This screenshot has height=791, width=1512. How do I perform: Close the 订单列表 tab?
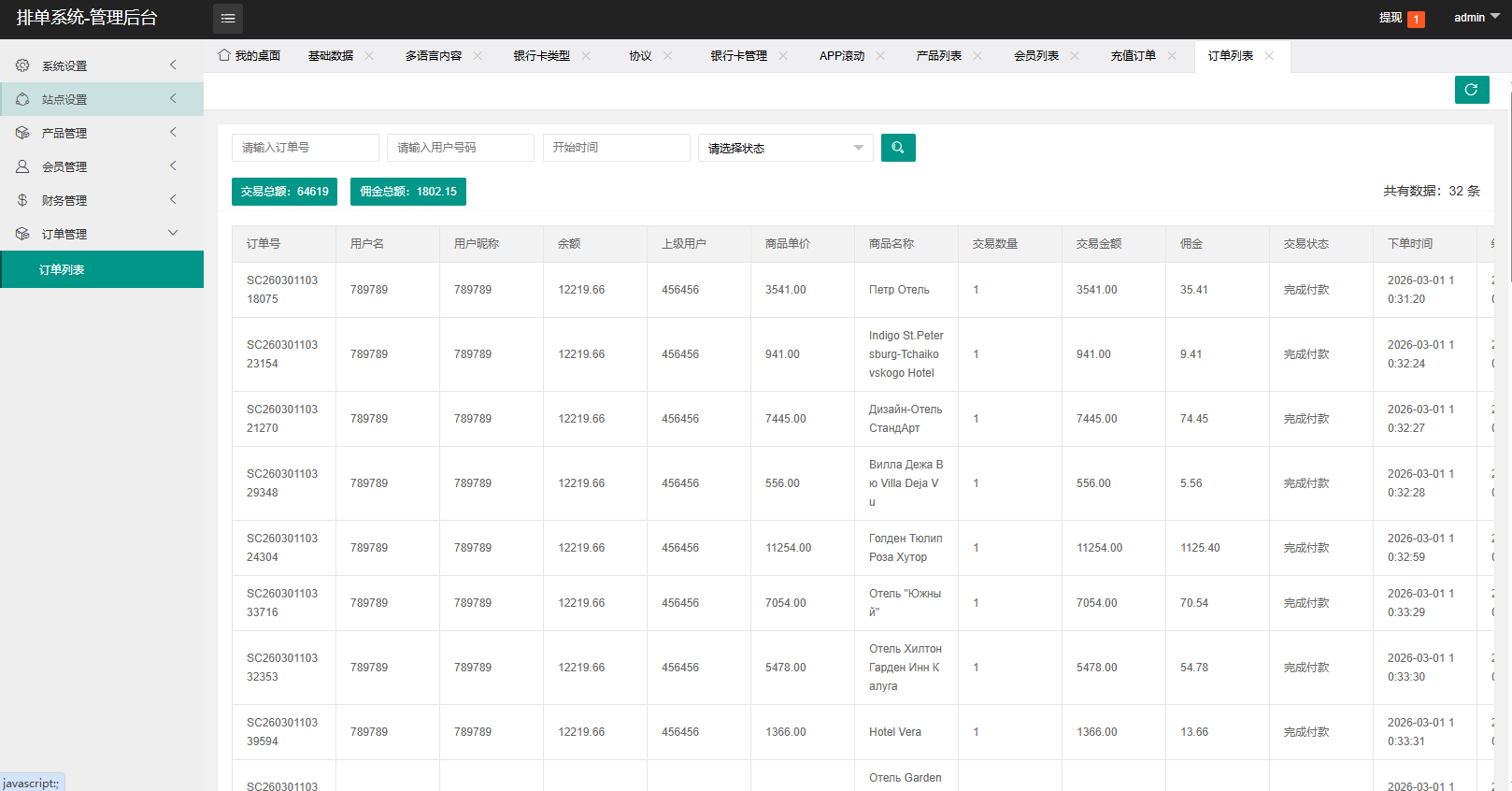click(x=1269, y=56)
